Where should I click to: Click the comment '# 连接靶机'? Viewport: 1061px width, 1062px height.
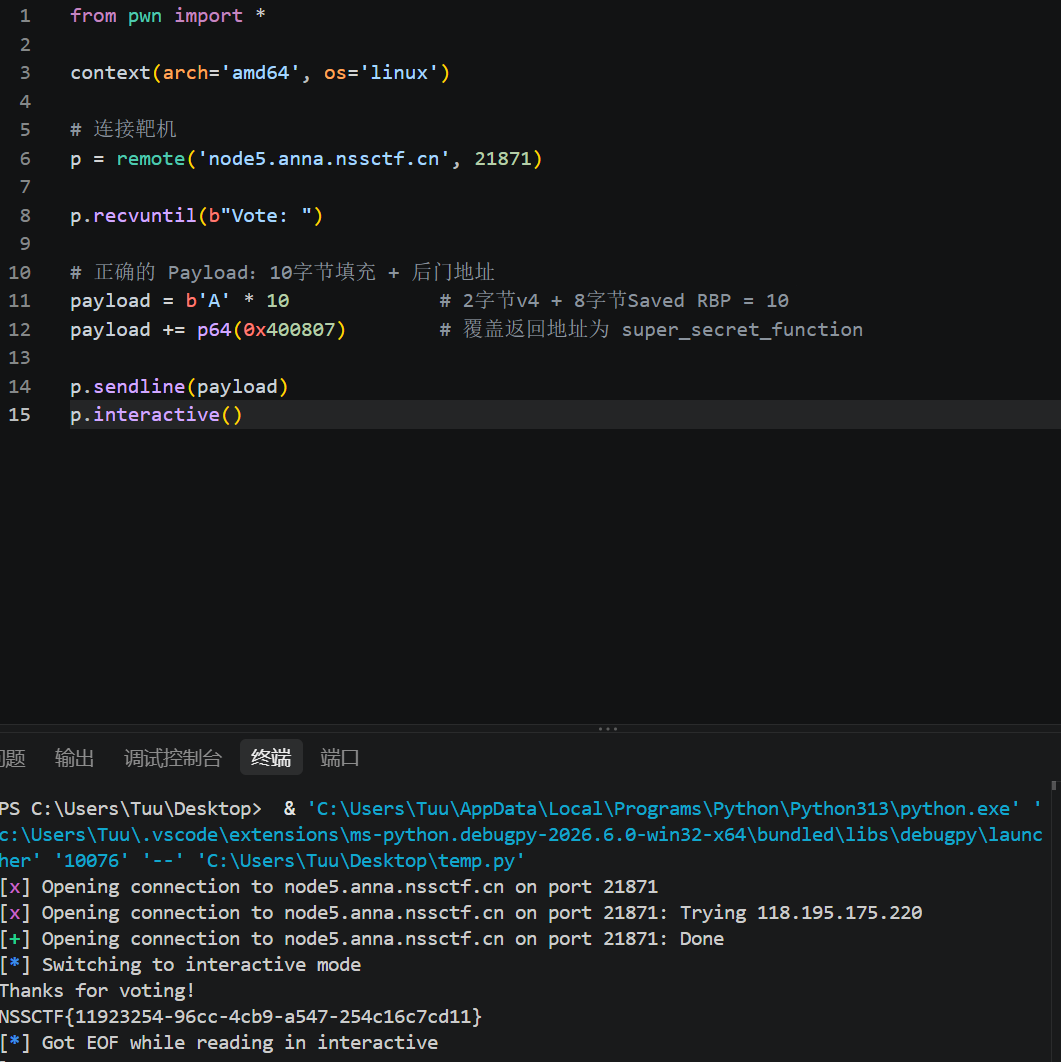(x=123, y=129)
